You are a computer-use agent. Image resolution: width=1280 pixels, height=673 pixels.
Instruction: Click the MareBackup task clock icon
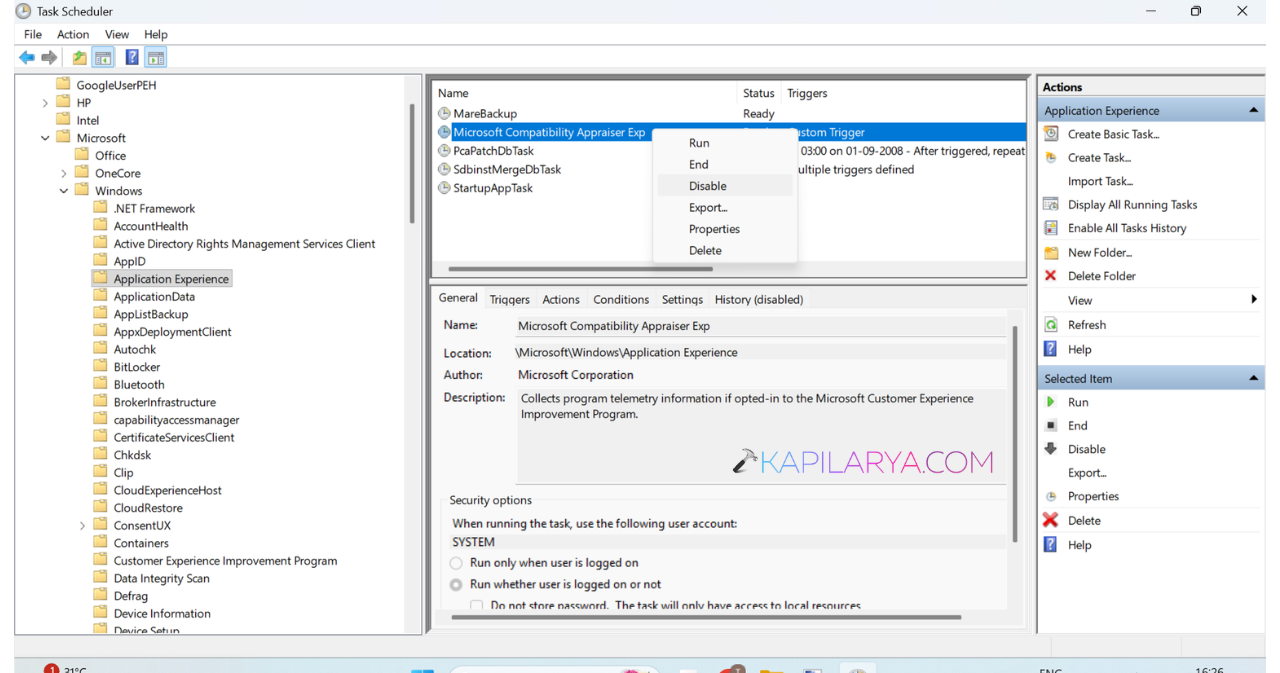click(444, 114)
